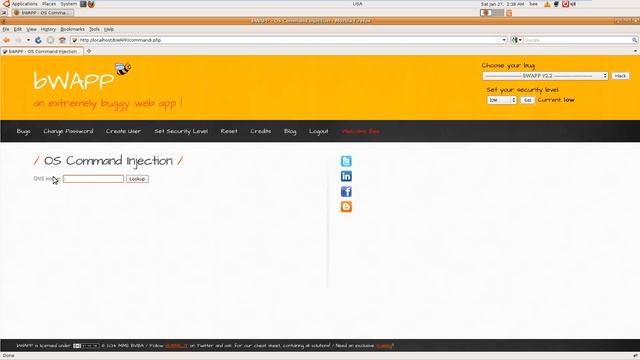The image size is (640, 360).
Task: Open the Facebook social icon
Action: pos(346,191)
